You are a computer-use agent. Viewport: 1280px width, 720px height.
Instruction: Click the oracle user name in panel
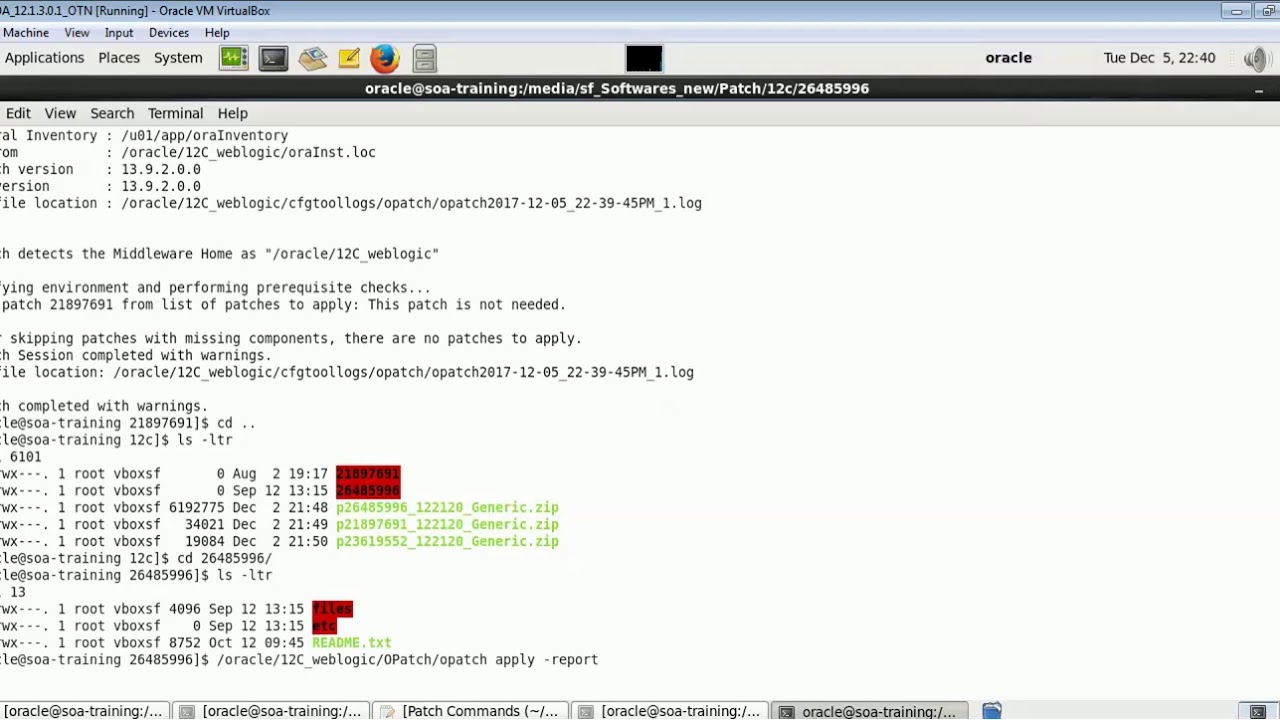(1008, 57)
